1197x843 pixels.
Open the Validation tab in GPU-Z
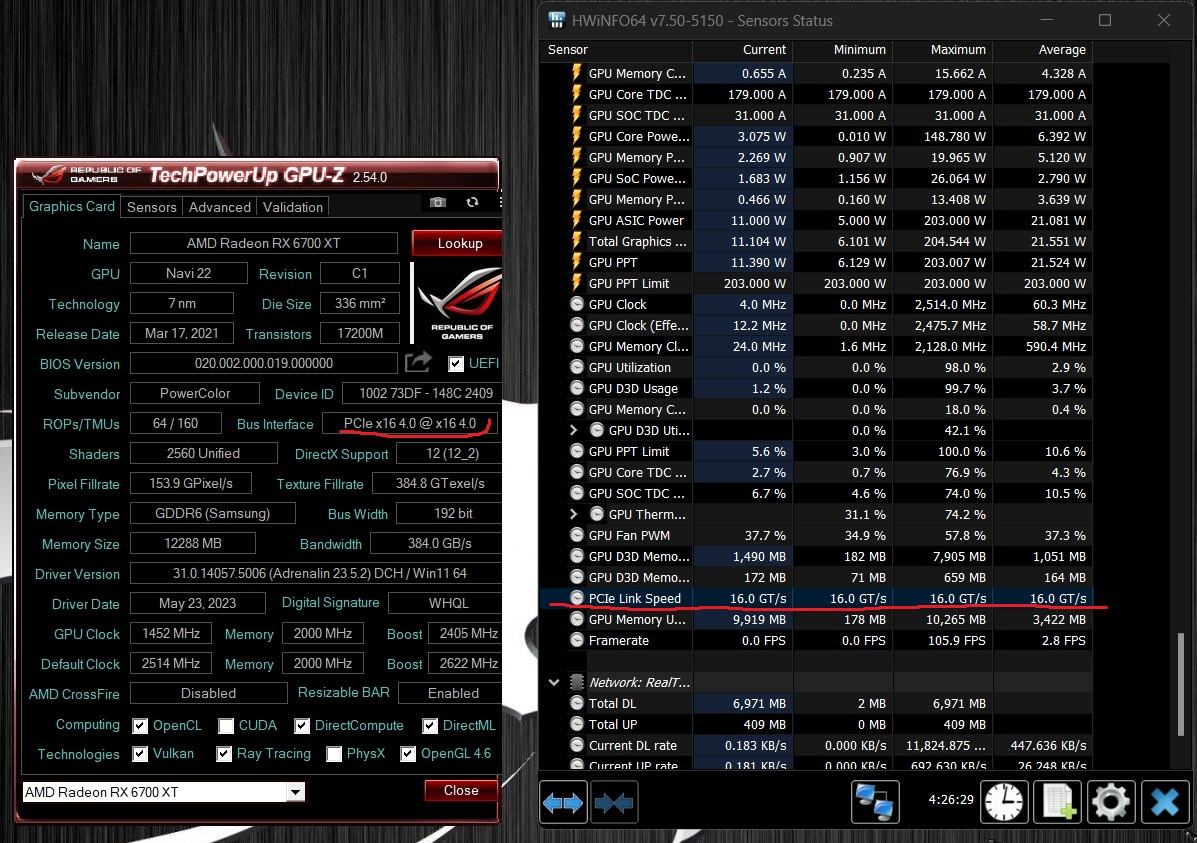[x=293, y=207]
